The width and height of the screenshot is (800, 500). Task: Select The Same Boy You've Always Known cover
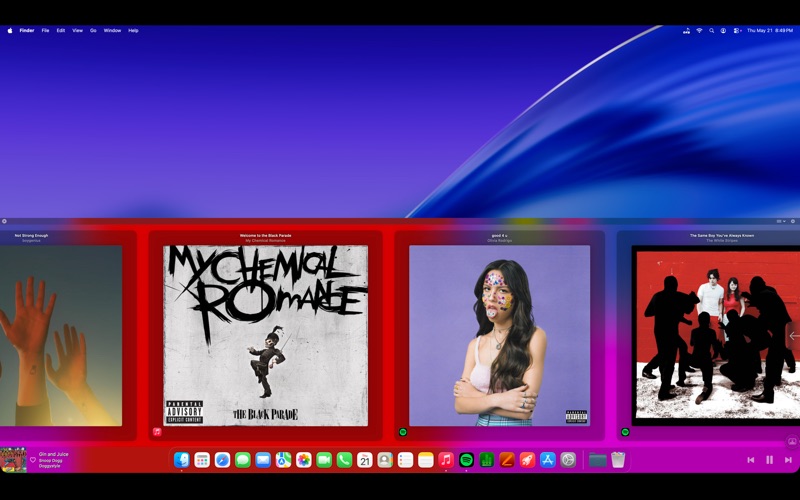click(716, 336)
